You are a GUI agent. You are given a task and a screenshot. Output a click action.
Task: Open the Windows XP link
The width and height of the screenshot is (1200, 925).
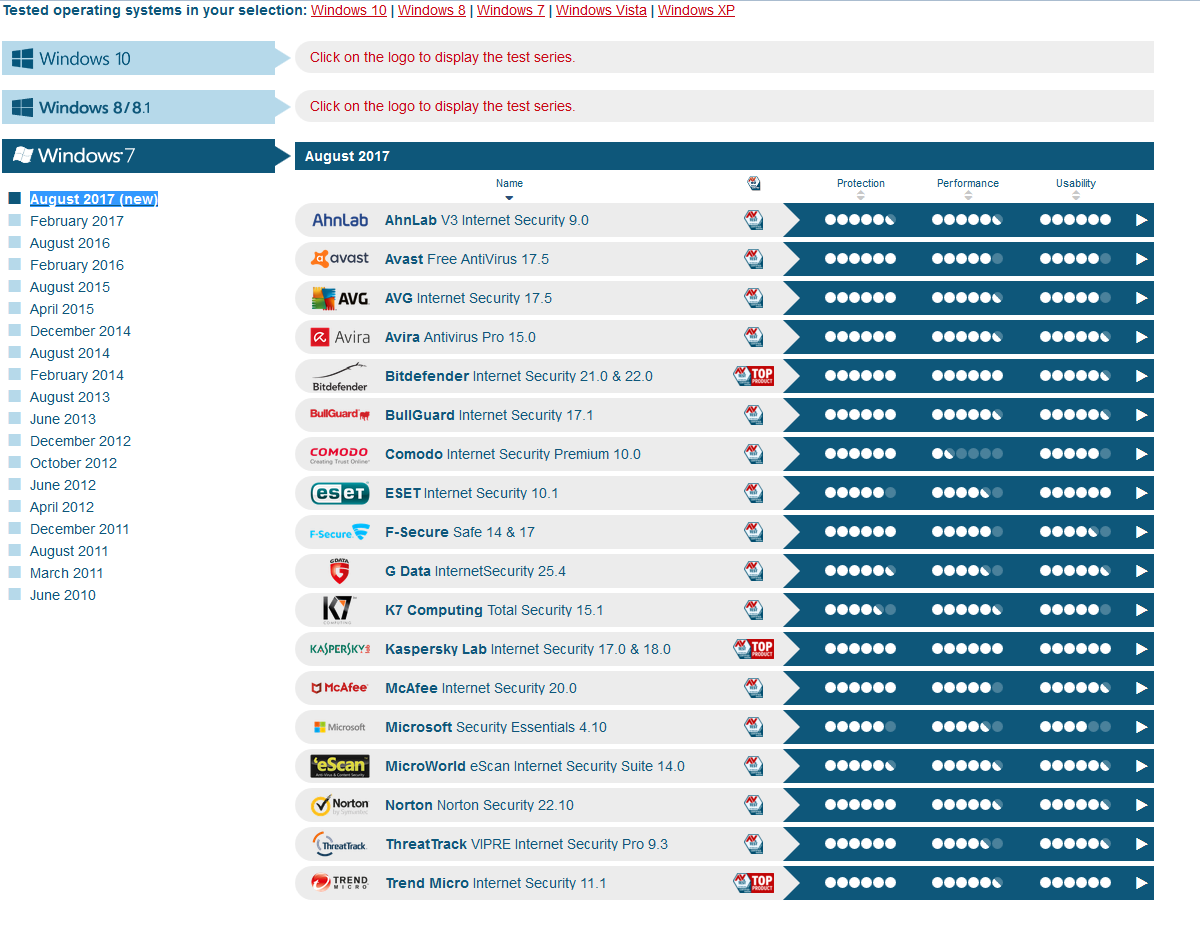coord(696,10)
